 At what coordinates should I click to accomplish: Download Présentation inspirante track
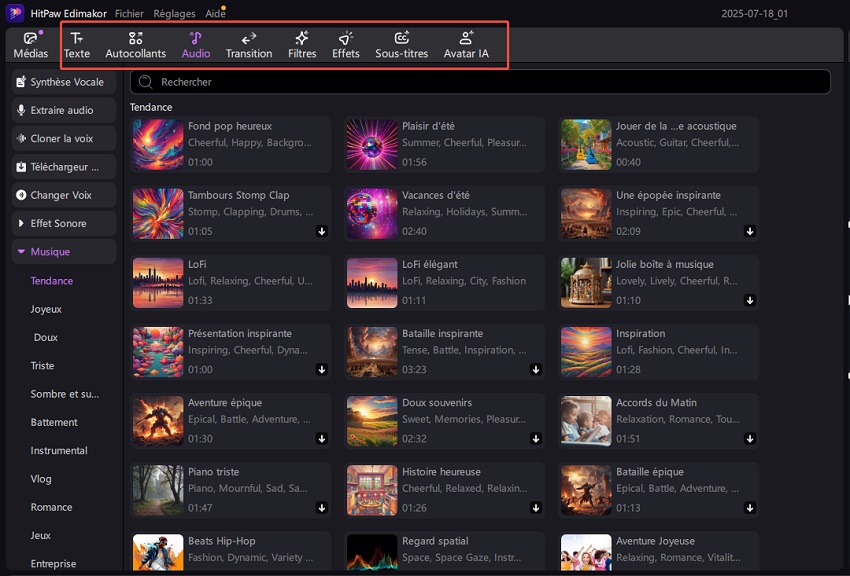322,370
